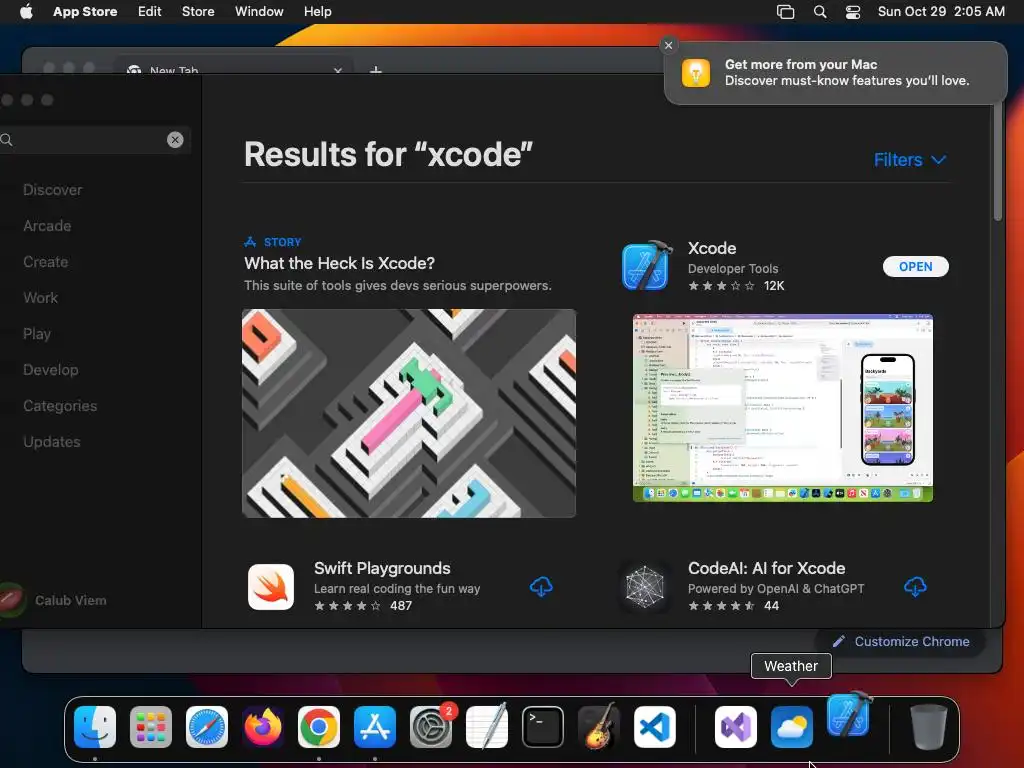The image size is (1024, 768).
Task: Go to Categories in the sidebar
Action: coord(60,406)
